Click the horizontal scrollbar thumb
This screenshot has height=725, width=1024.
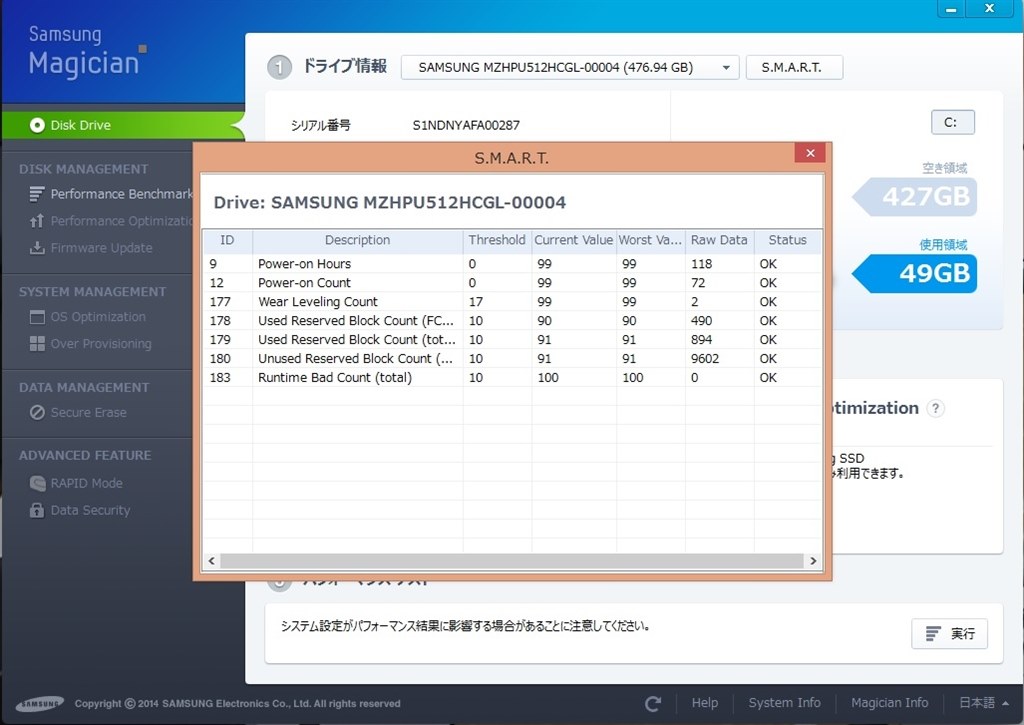(511, 561)
